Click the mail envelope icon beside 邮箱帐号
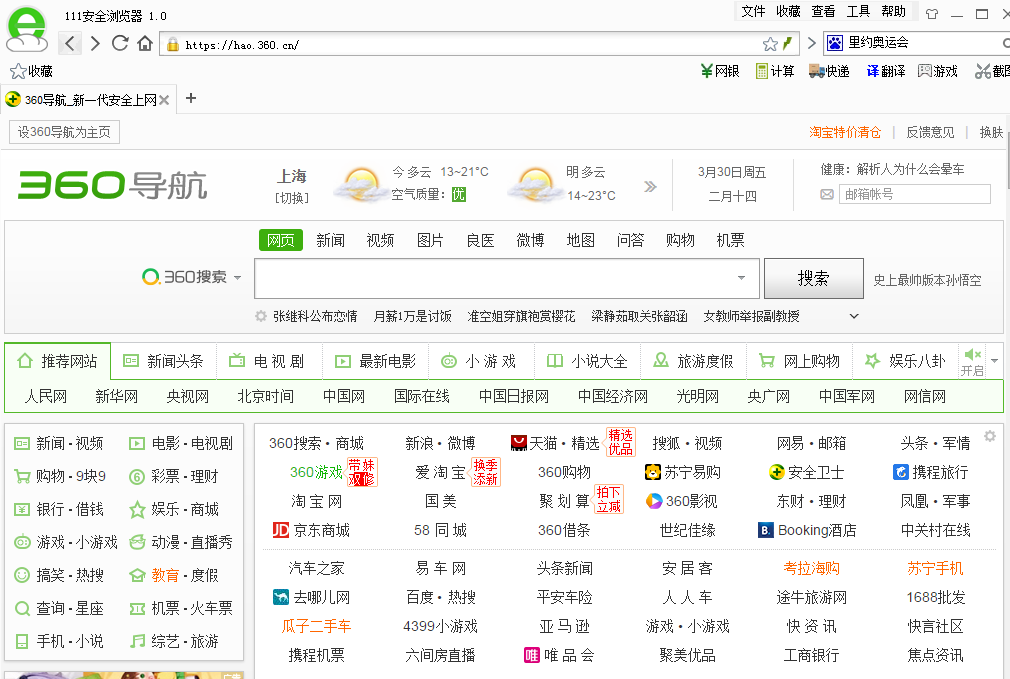This screenshot has width=1010, height=679. coord(827,194)
